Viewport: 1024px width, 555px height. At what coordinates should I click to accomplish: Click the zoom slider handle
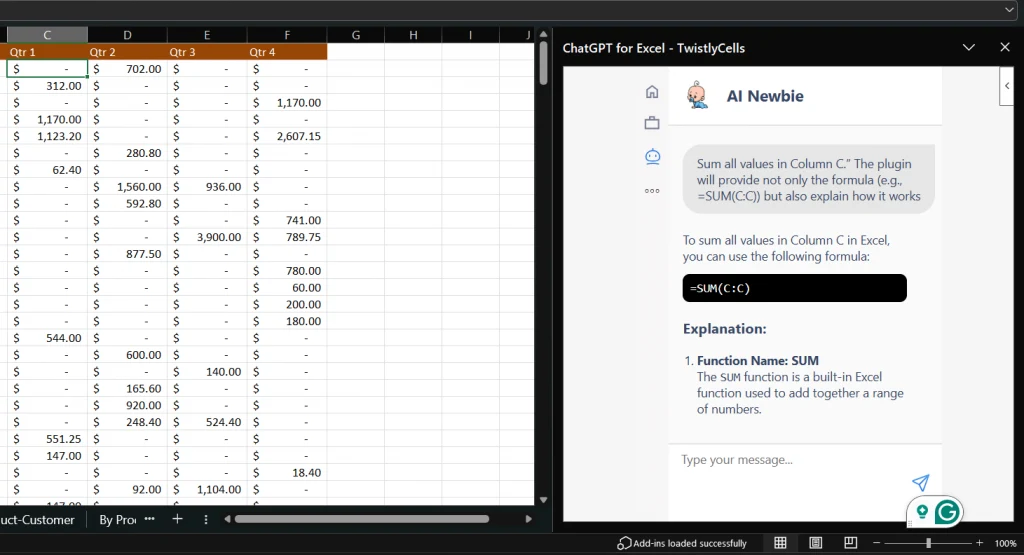pos(929,543)
